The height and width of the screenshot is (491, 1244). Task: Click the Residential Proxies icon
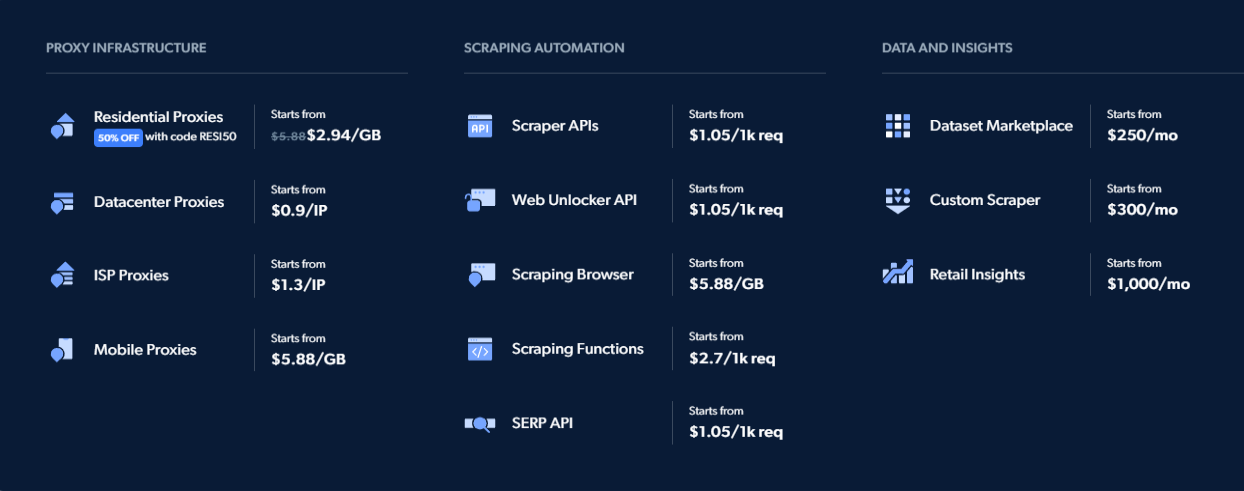(62, 126)
